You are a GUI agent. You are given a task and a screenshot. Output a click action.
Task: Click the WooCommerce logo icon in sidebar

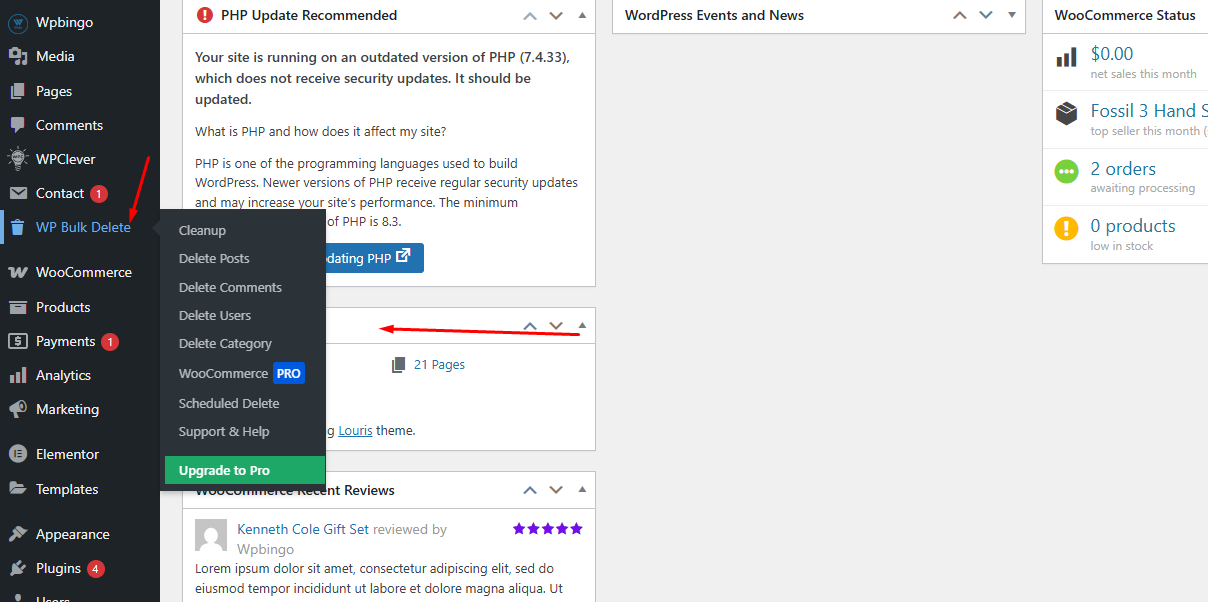coord(17,272)
